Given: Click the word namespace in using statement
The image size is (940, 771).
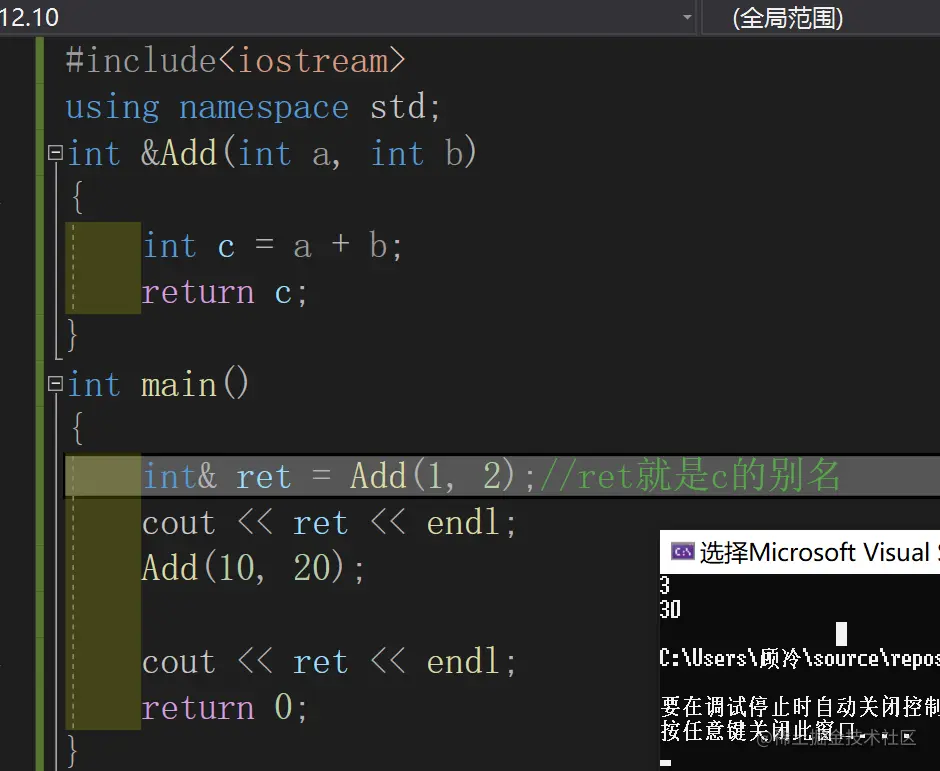Looking at the screenshot, I should point(265,107).
